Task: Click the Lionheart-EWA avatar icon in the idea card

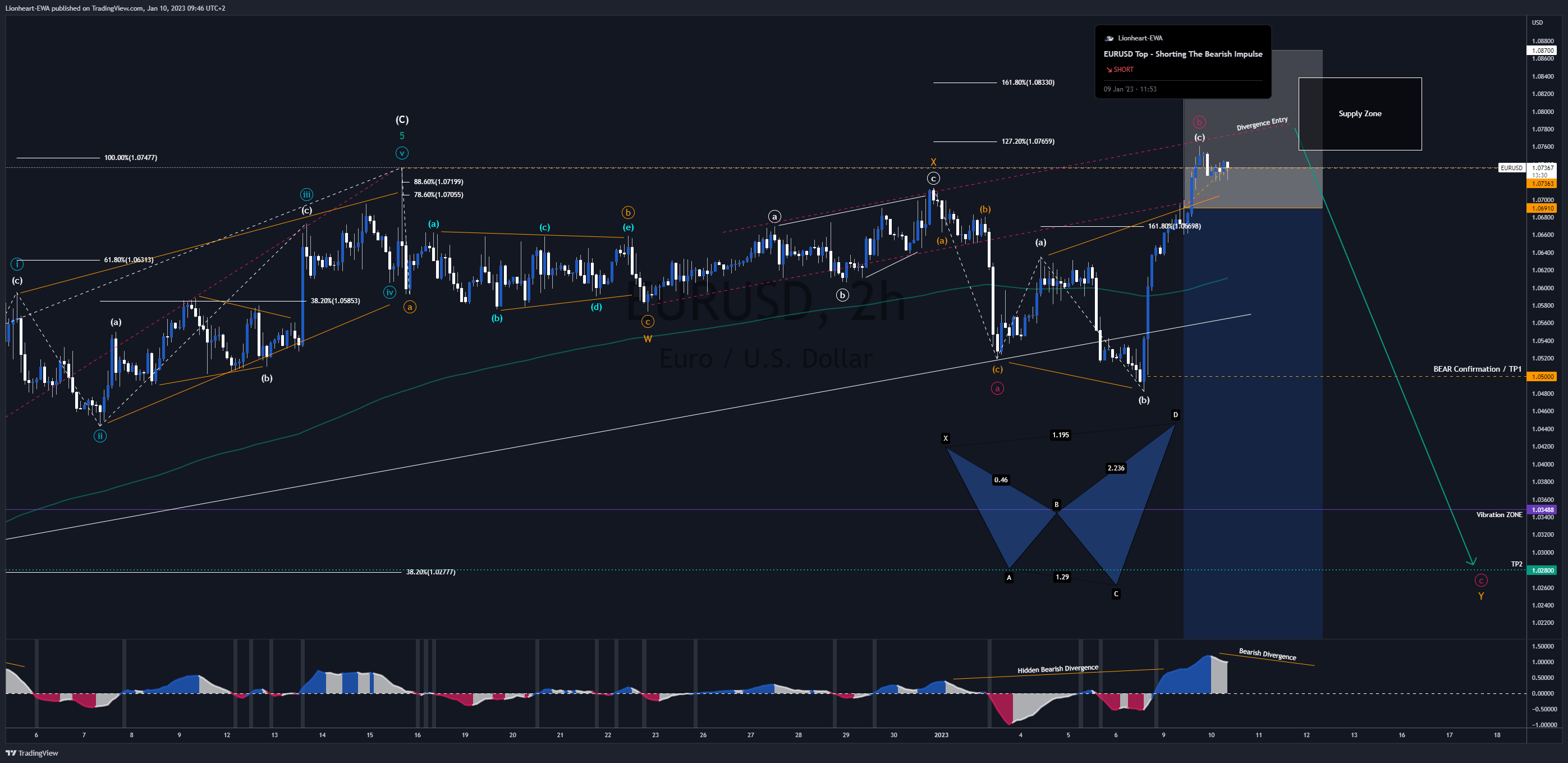Action: coord(1109,38)
